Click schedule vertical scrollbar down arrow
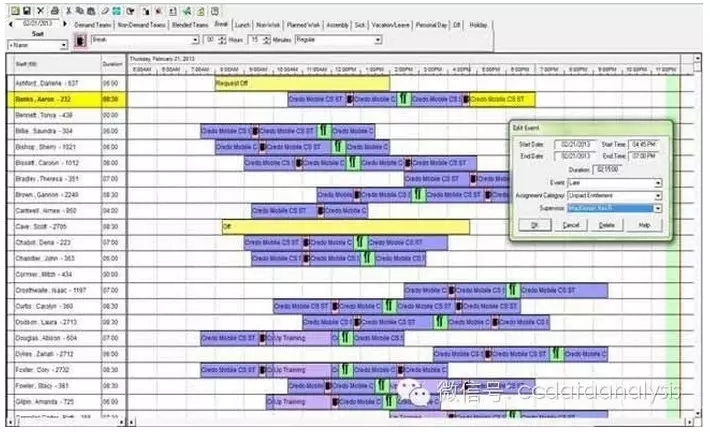Screen dimensions: 710x432 click(697, 413)
